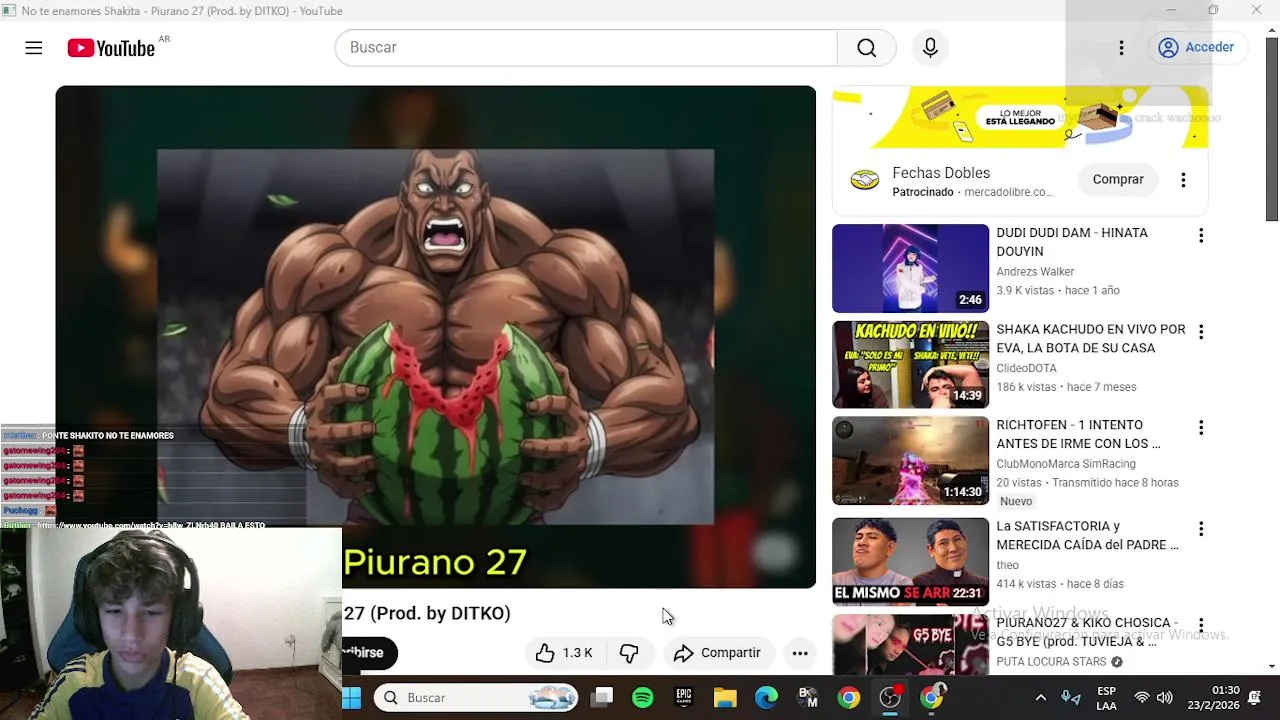Open Spotify from the taskbar

coord(643,698)
